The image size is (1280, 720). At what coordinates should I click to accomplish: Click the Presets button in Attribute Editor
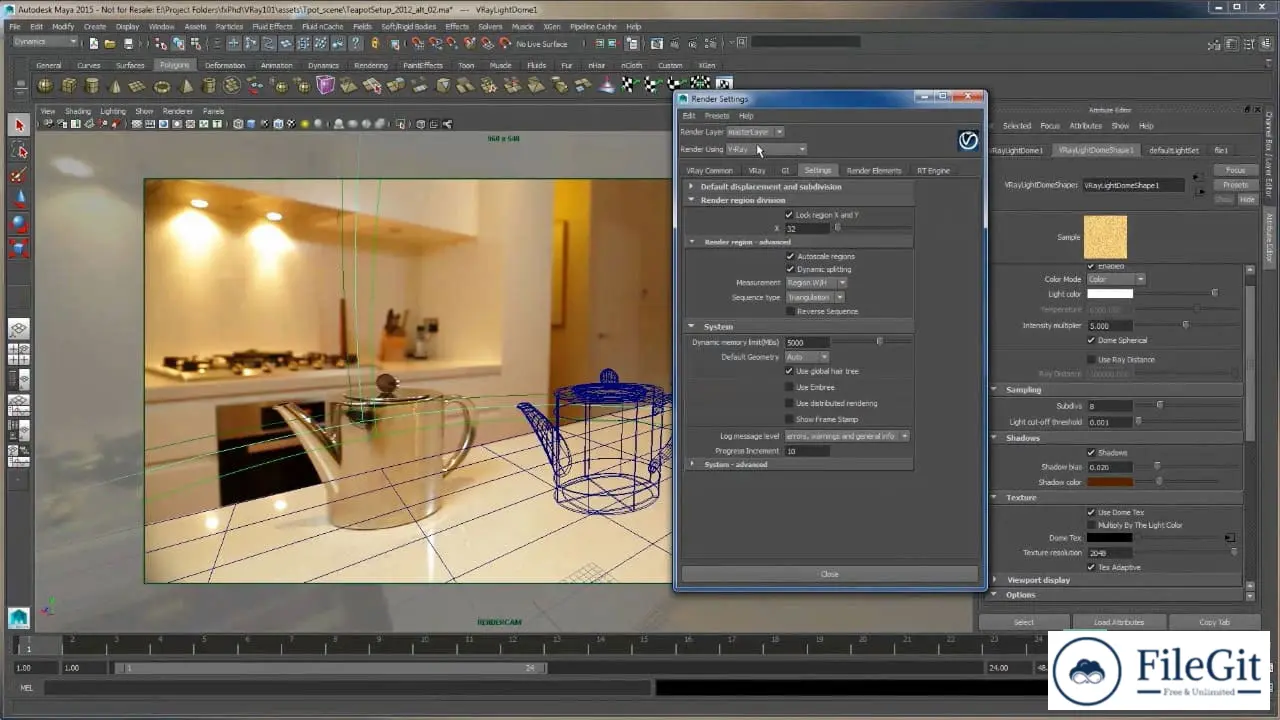click(x=1235, y=185)
